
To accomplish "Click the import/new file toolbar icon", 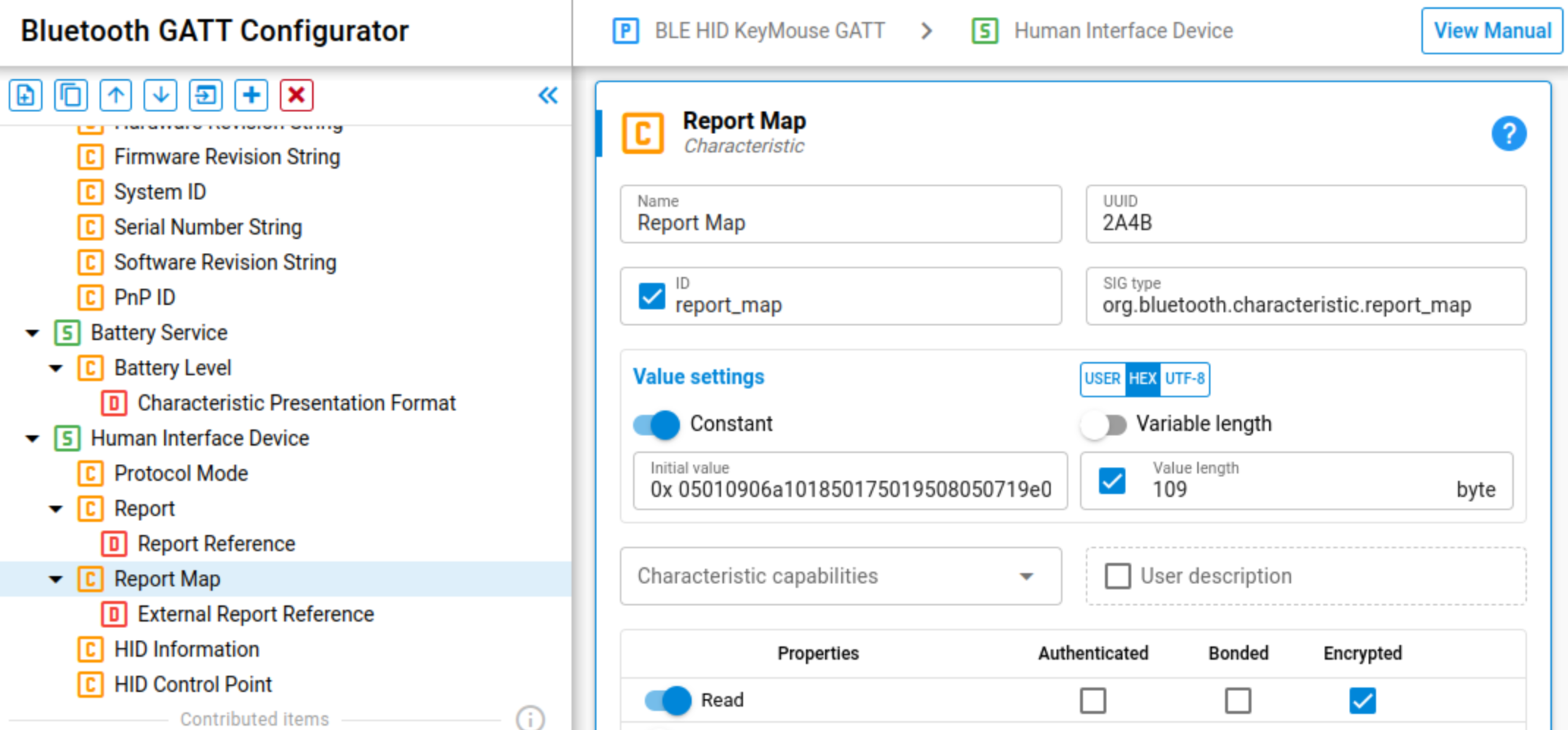I will pos(26,95).
